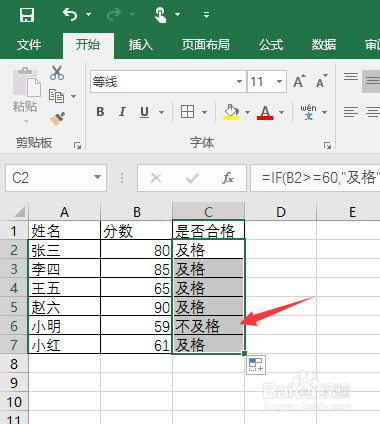Toggle Underline formatting
Screen dimensions: 380x424
pyautogui.click(x=144, y=112)
